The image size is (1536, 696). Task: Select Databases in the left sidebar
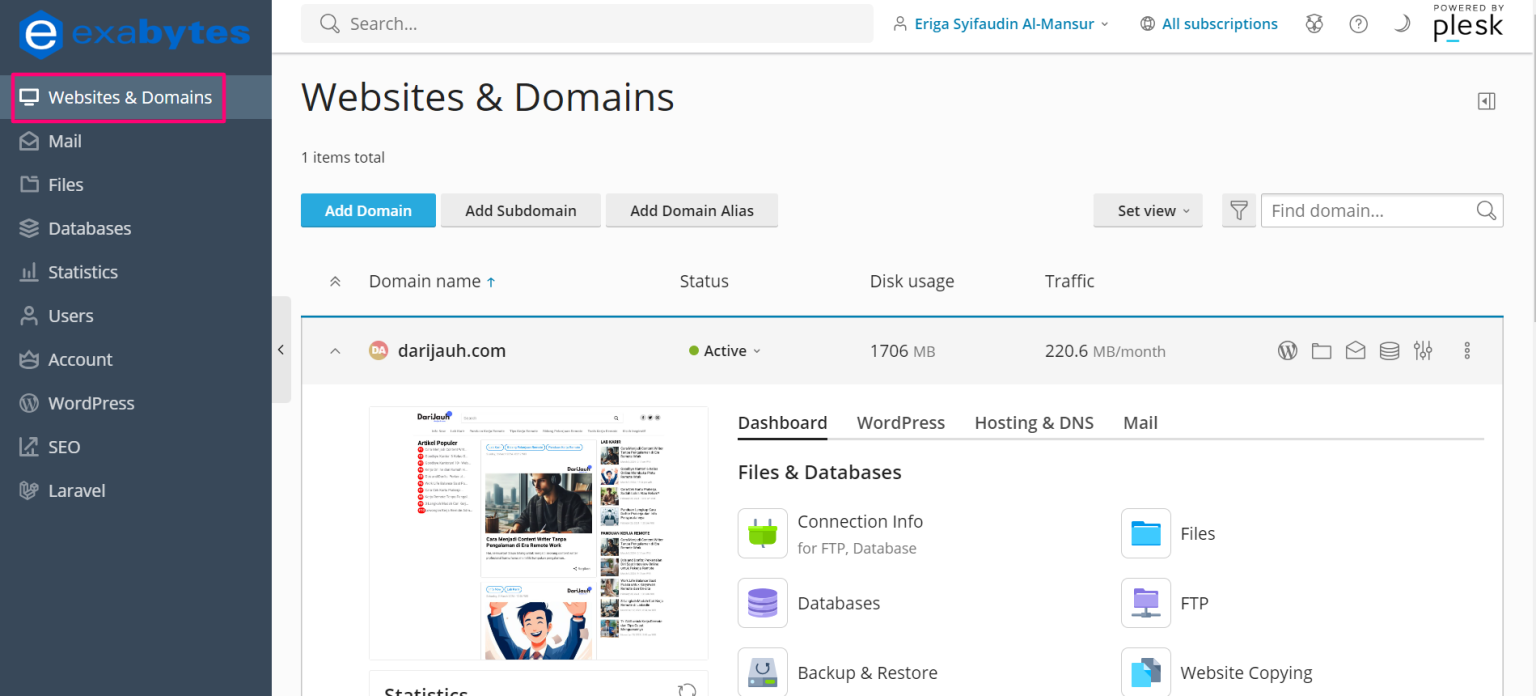click(89, 229)
